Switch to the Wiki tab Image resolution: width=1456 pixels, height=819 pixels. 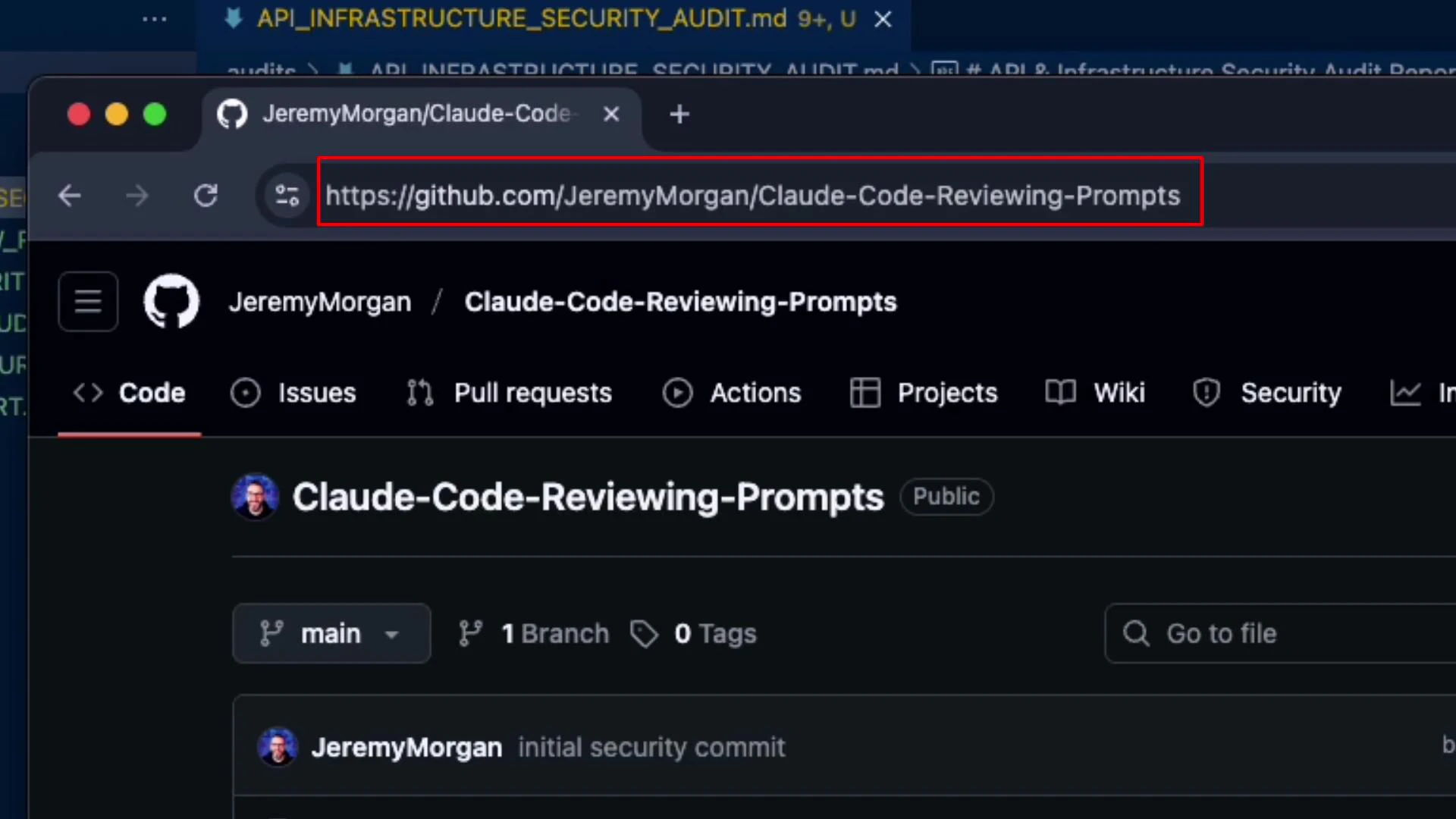pyautogui.click(x=1095, y=393)
